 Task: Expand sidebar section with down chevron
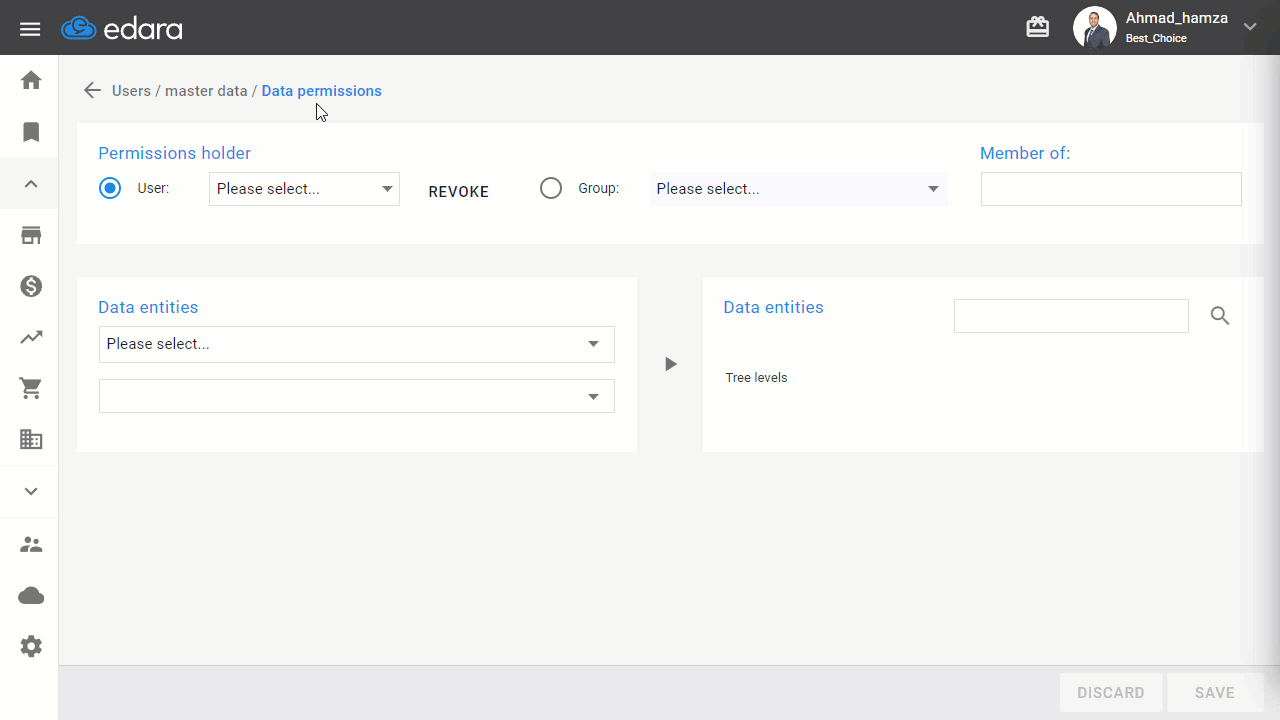click(x=31, y=492)
